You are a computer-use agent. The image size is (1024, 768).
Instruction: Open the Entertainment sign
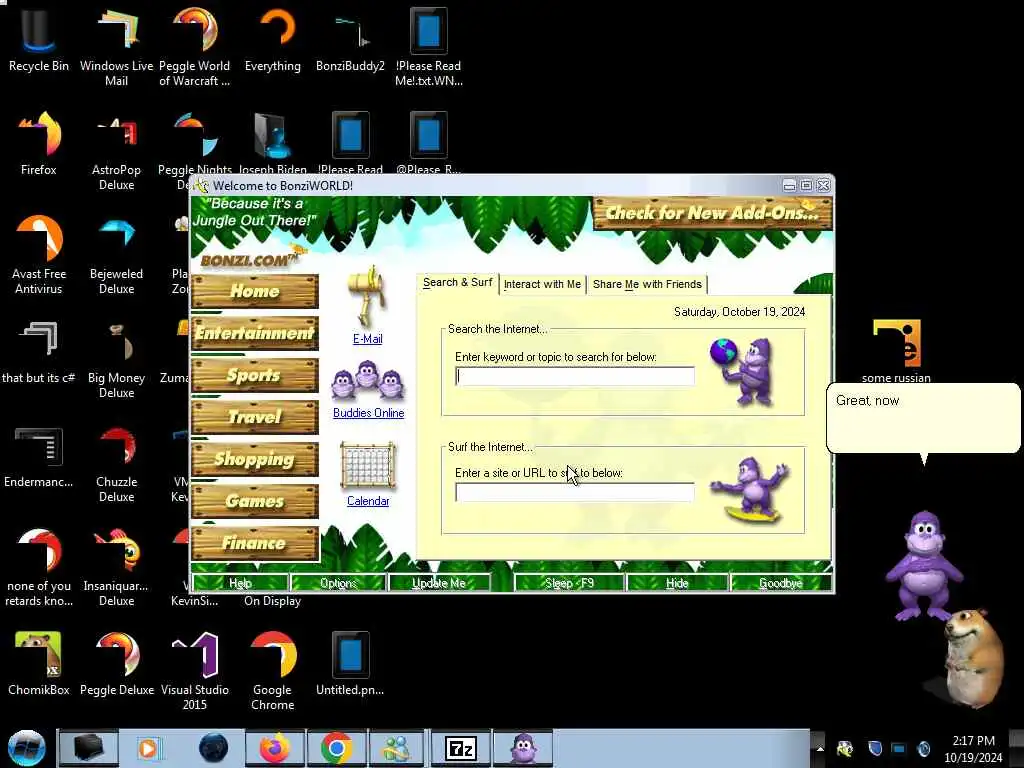pos(255,333)
